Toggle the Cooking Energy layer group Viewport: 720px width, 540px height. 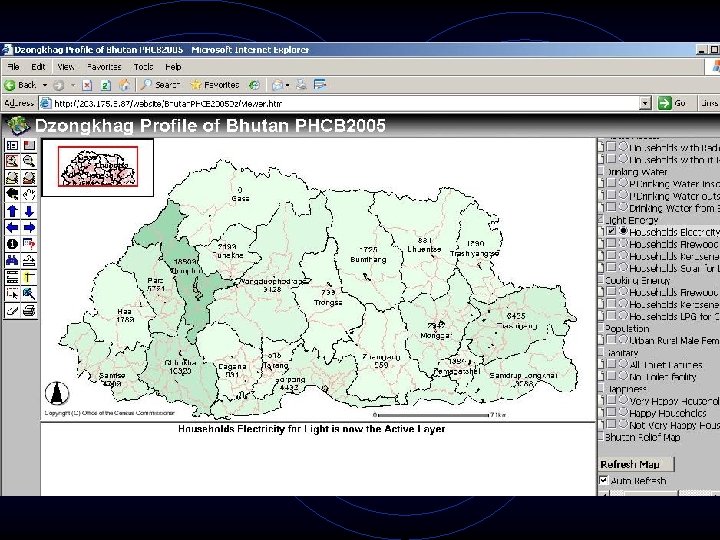[601, 280]
